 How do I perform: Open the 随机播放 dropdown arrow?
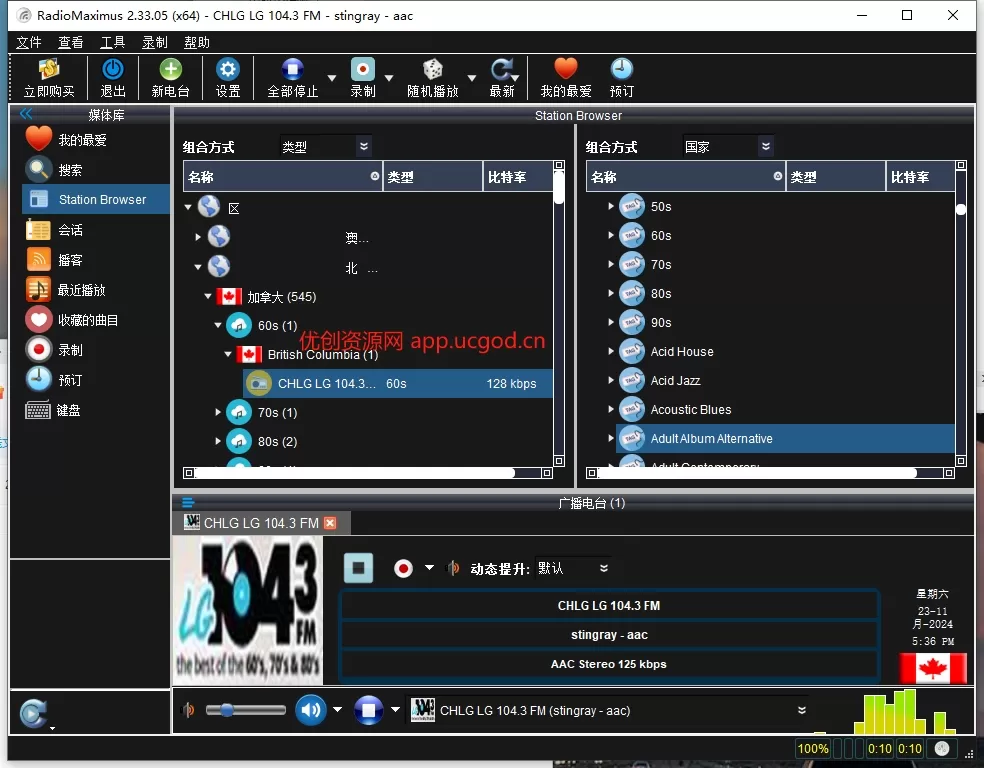(471, 78)
